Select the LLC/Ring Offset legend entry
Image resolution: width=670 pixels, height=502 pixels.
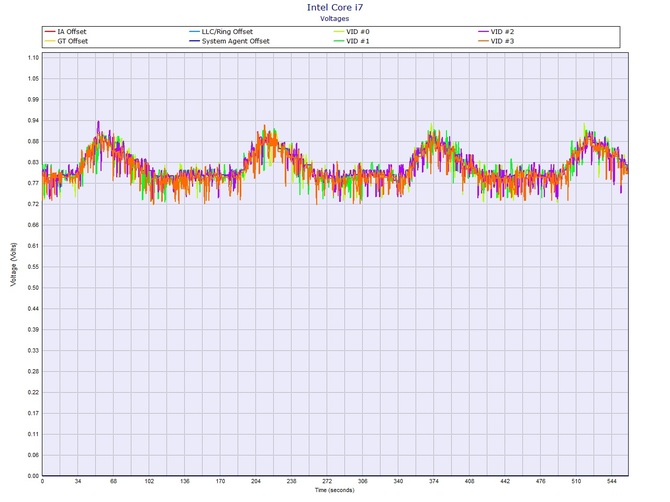point(221,32)
